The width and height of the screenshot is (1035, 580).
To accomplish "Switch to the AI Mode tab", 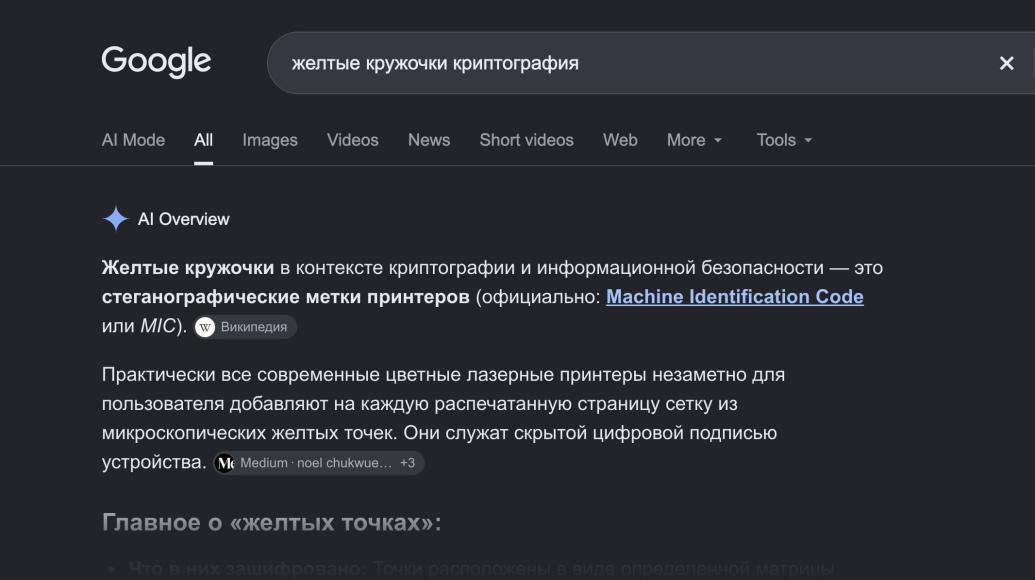I will click(x=133, y=140).
